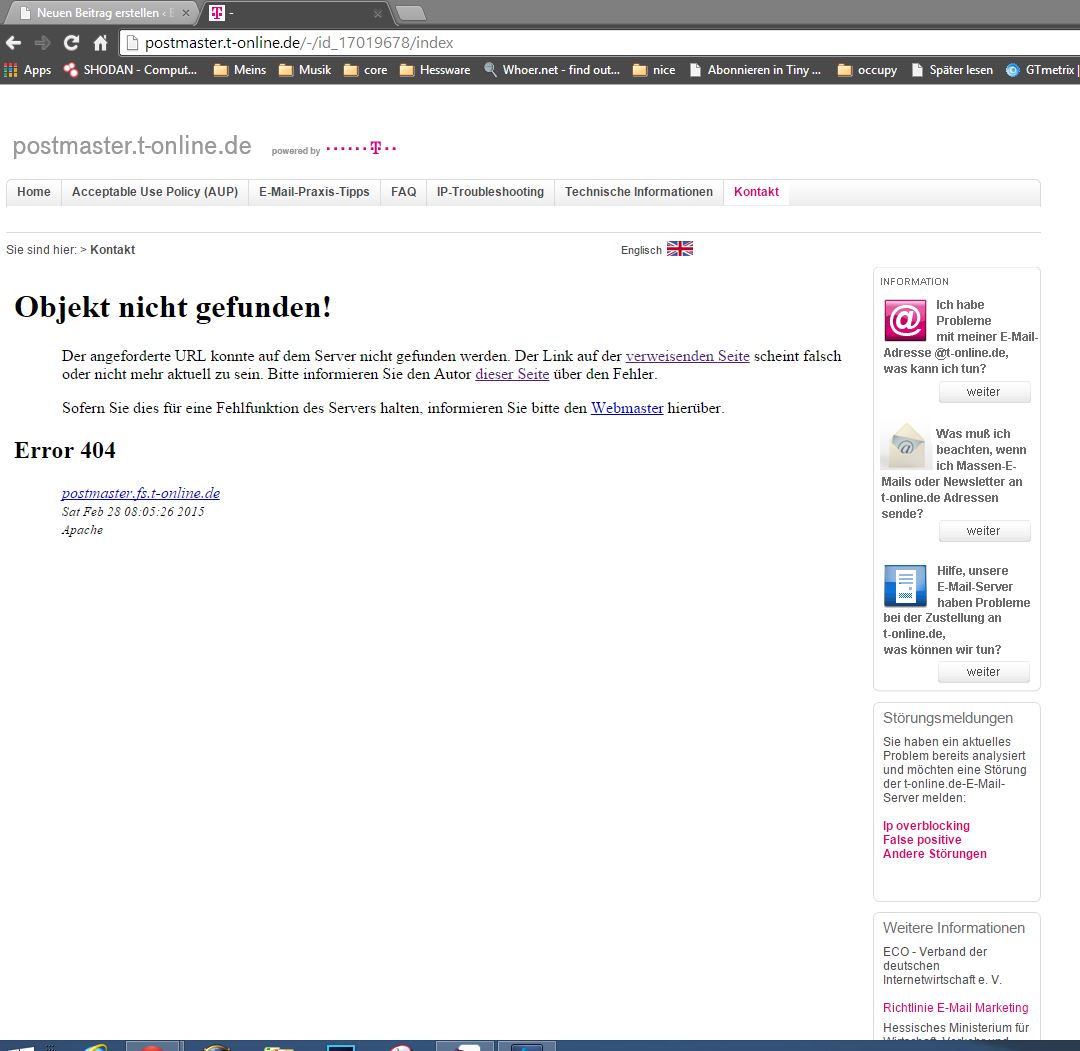Screen dimensions: 1080x1051
Task: Open the Ip overblocking link
Action: [x=926, y=826]
